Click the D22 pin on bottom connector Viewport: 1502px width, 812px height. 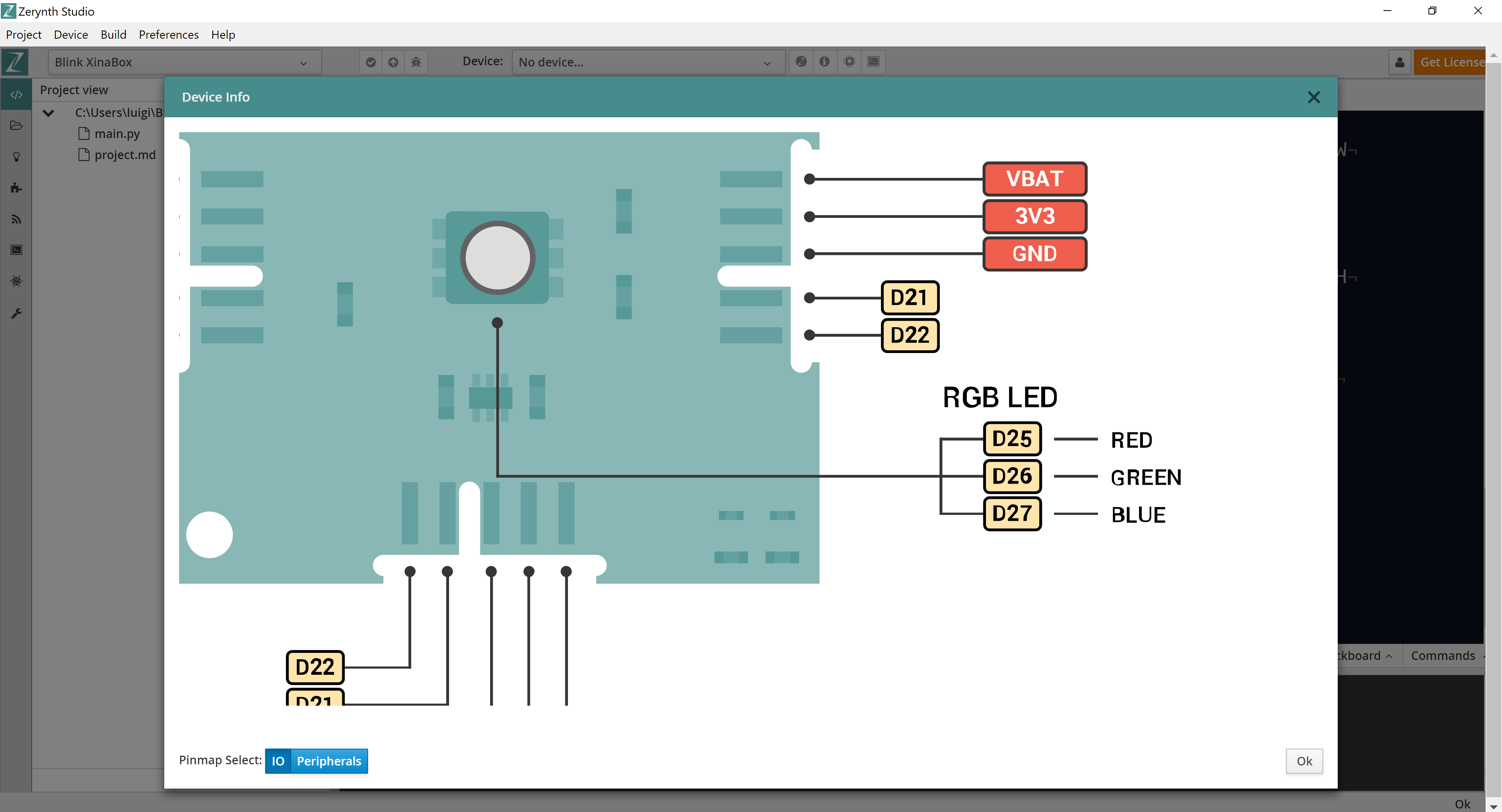point(315,667)
